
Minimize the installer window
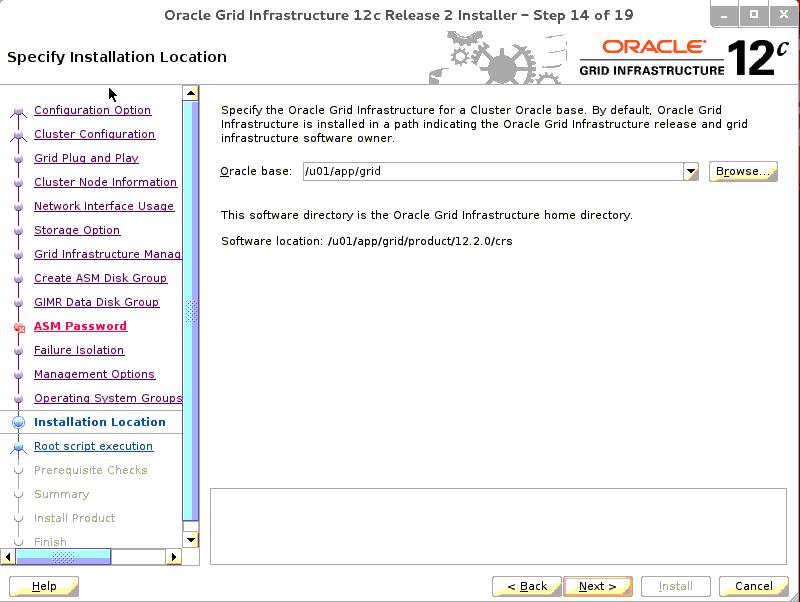[x=723, y=15]
